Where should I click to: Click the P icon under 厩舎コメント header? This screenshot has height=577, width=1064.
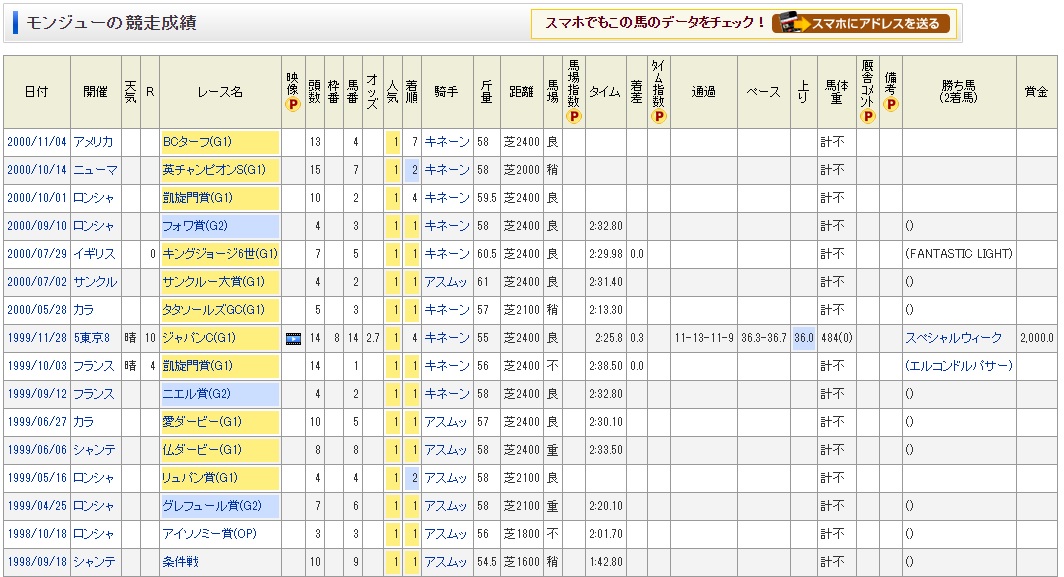867,117
